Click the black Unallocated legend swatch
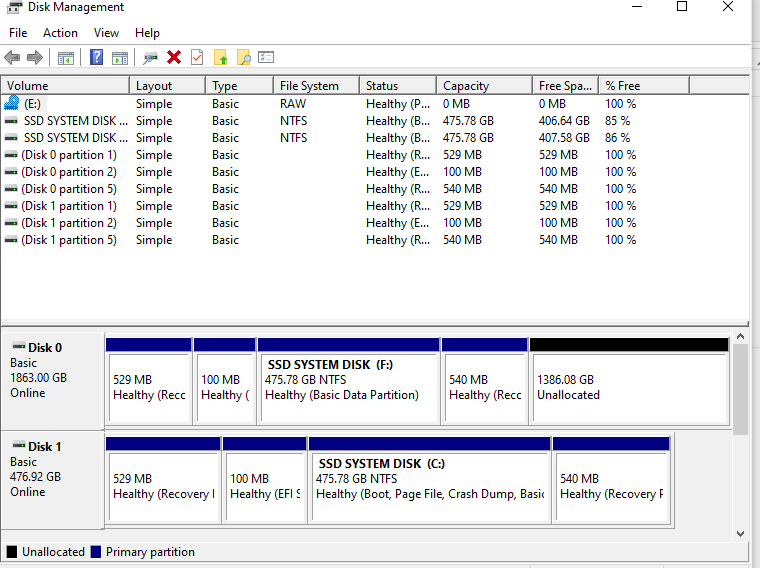Image resolution: width=760 pixels, height=568 pixels. [x=12, y=552]
